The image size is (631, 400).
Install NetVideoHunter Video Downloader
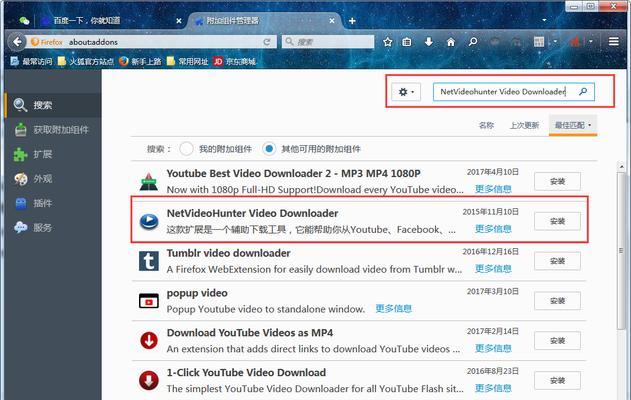pos(557,221)
